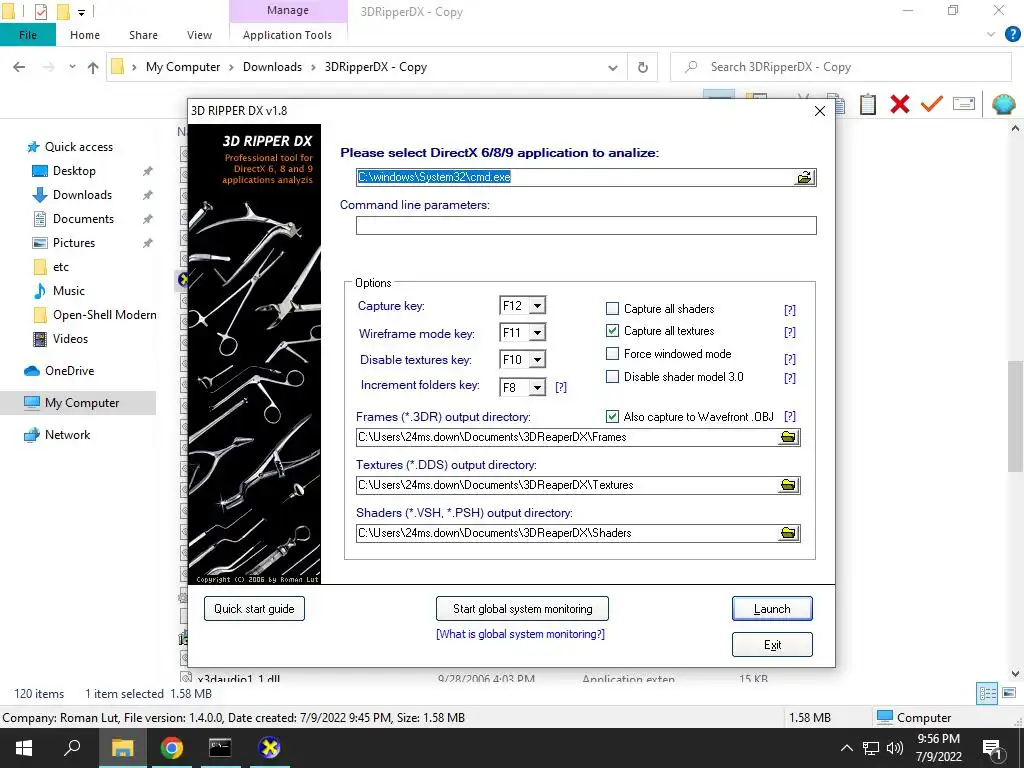Open the Wireframe mode key F11 dropdown

(537, 333)
